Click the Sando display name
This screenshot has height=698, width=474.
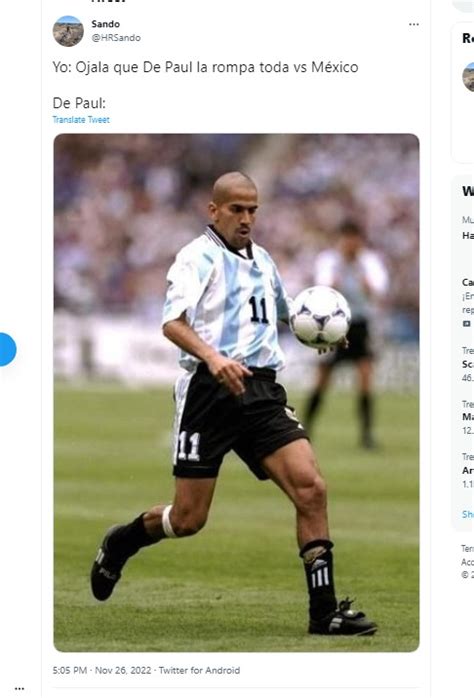[x=105, y=24]
